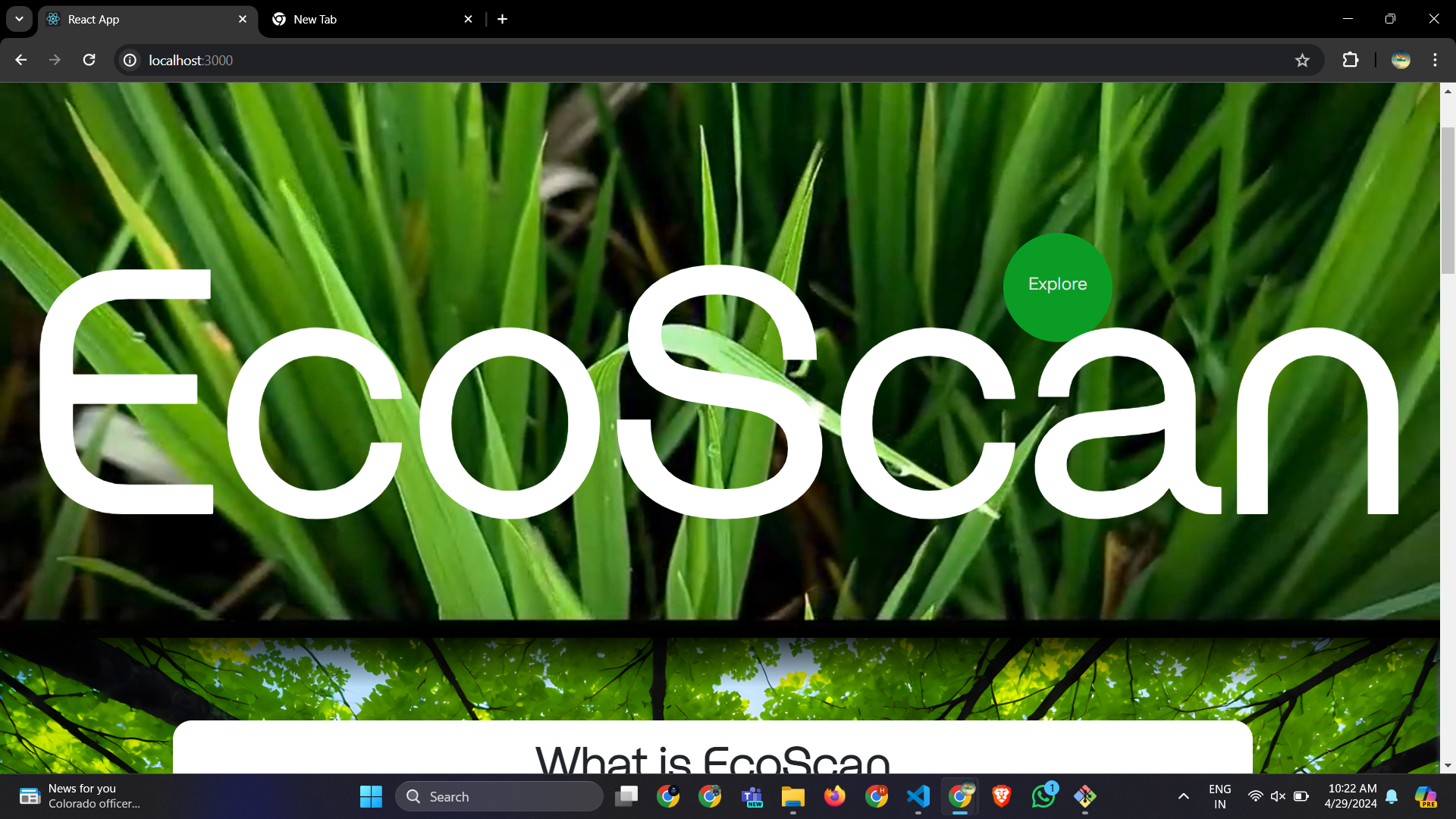This screenshot has width=1456, height=819.
Task: Open Visual Studio Code from taskbar
Action: pos(918,796)
